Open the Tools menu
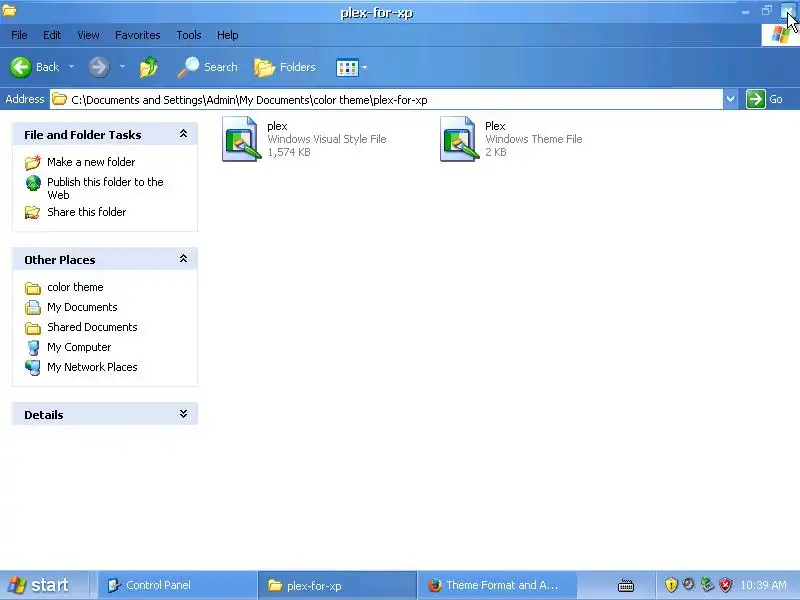This screenshot has height=600, width=800. click(x=189, y=35)
